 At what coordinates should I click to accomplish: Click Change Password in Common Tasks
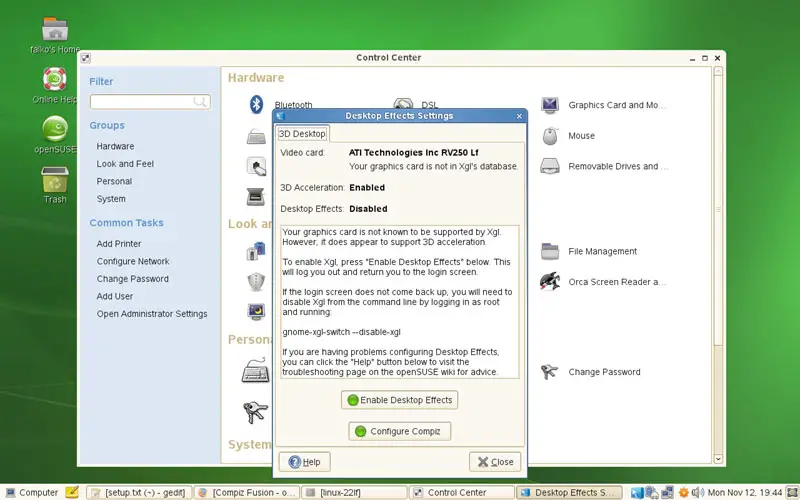coord(133,279)
